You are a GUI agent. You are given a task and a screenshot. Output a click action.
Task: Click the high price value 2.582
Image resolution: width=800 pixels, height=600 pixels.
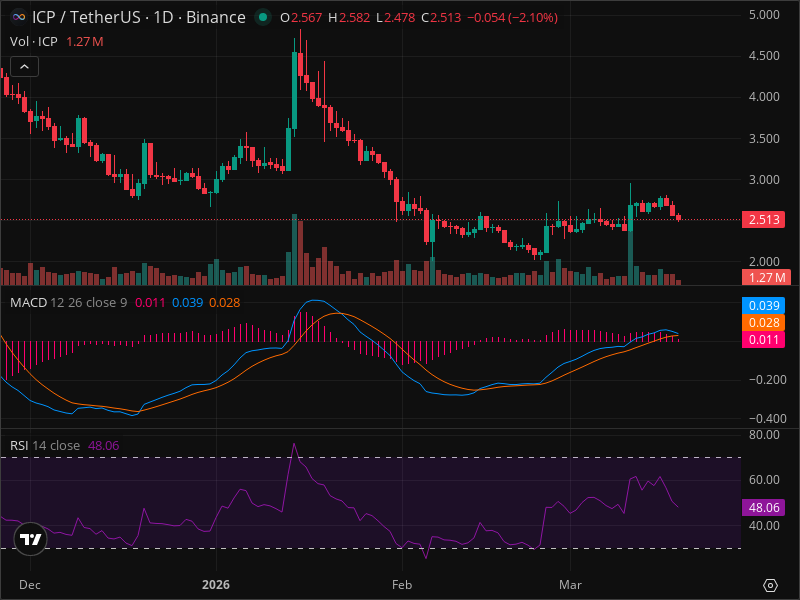(x=354, y=17)
